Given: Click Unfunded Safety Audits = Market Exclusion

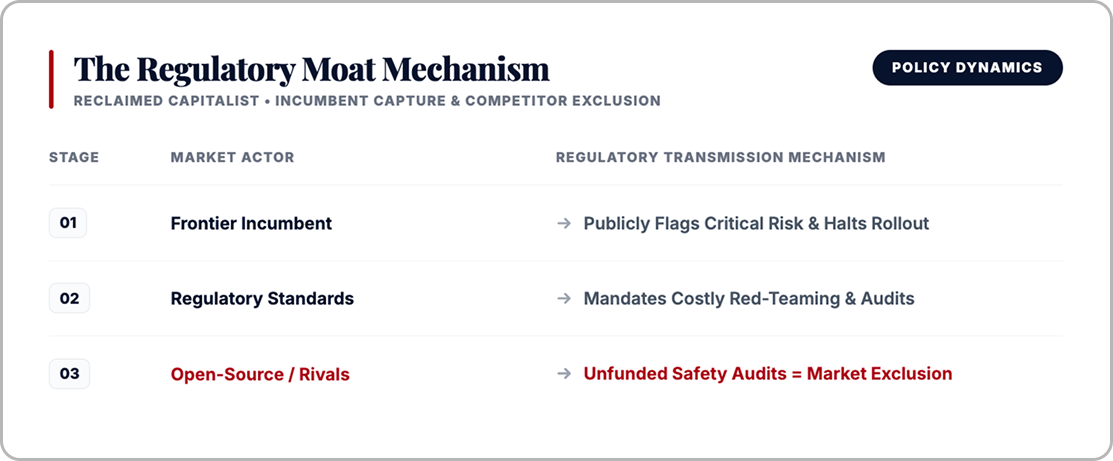Looking at the screenshot, I should [767, 374].
